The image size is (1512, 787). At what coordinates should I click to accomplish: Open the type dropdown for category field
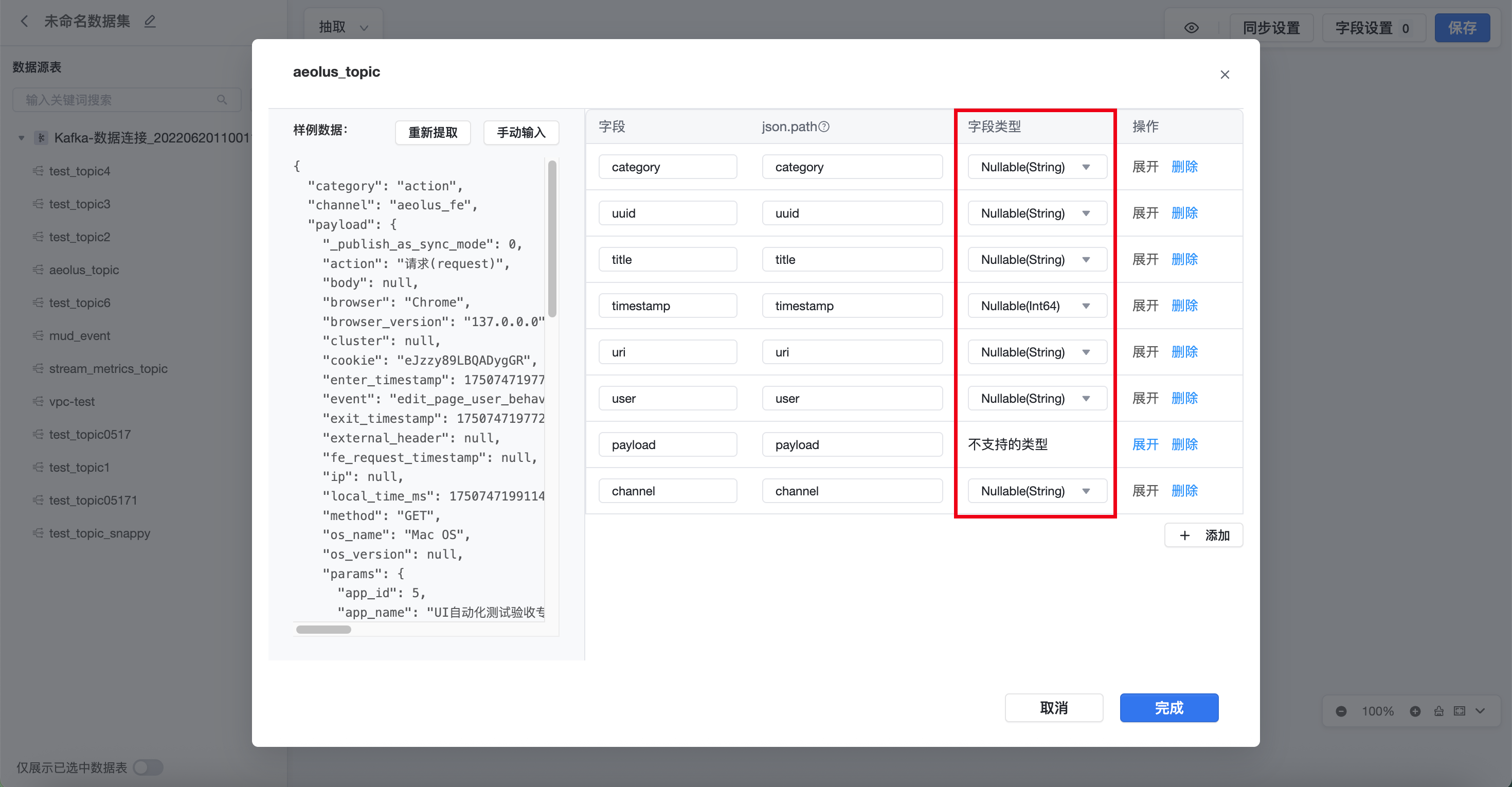tap(1037, 167)
